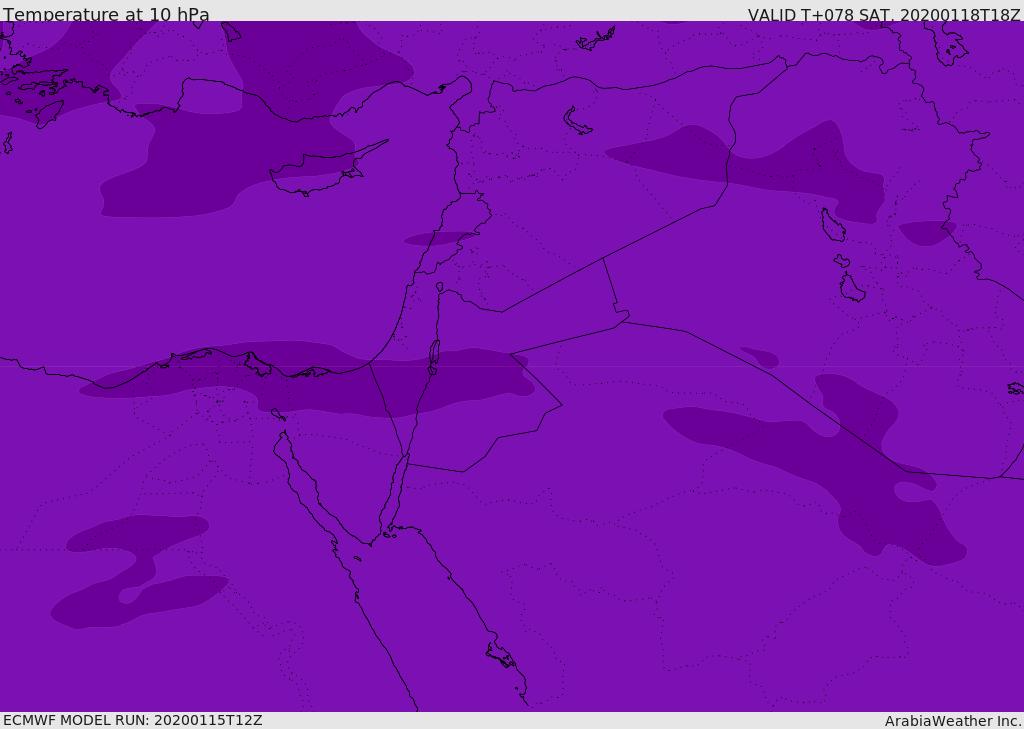Image resolution: width=1024 pixels, height=729 pixels.
Task: Click the 'ArabiaWeather Inc' credit text
Action: click(952, 721)
